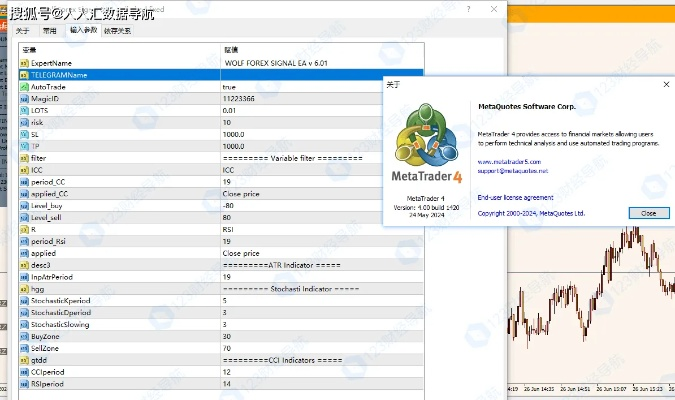Select the TELEGRAMName value field
This screenshot has width=675, height=400.
click(x=300, y=75)
